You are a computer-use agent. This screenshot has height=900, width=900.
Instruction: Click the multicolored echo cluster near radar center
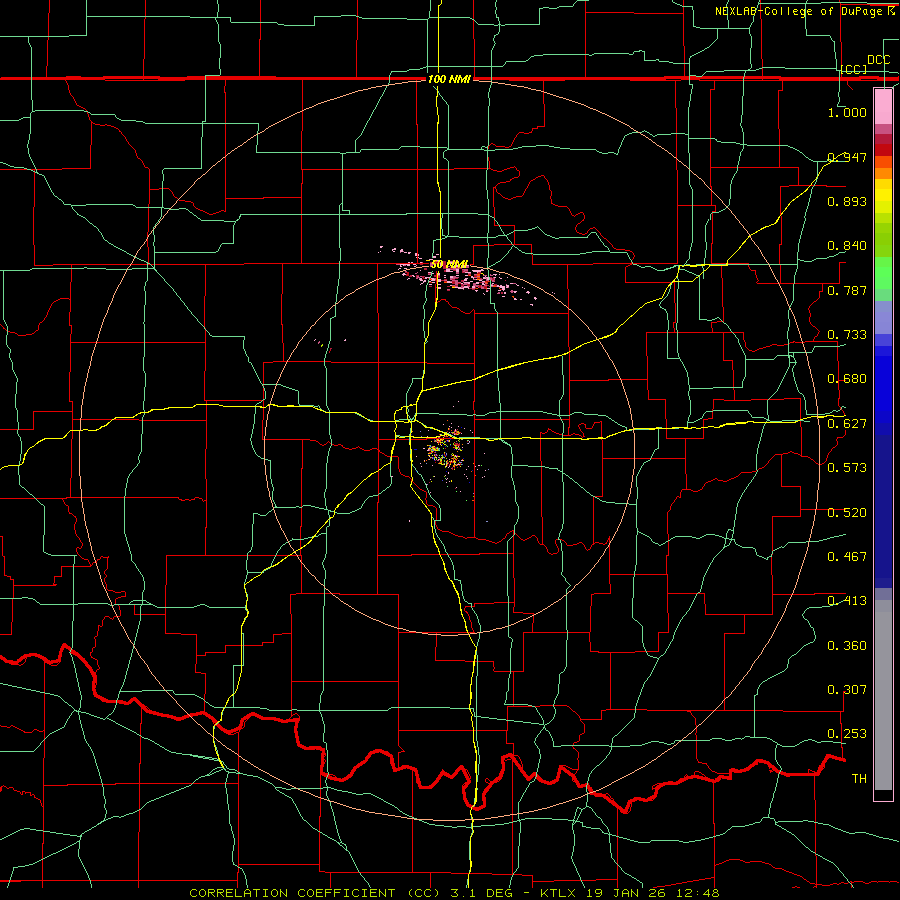click(447, 451)
